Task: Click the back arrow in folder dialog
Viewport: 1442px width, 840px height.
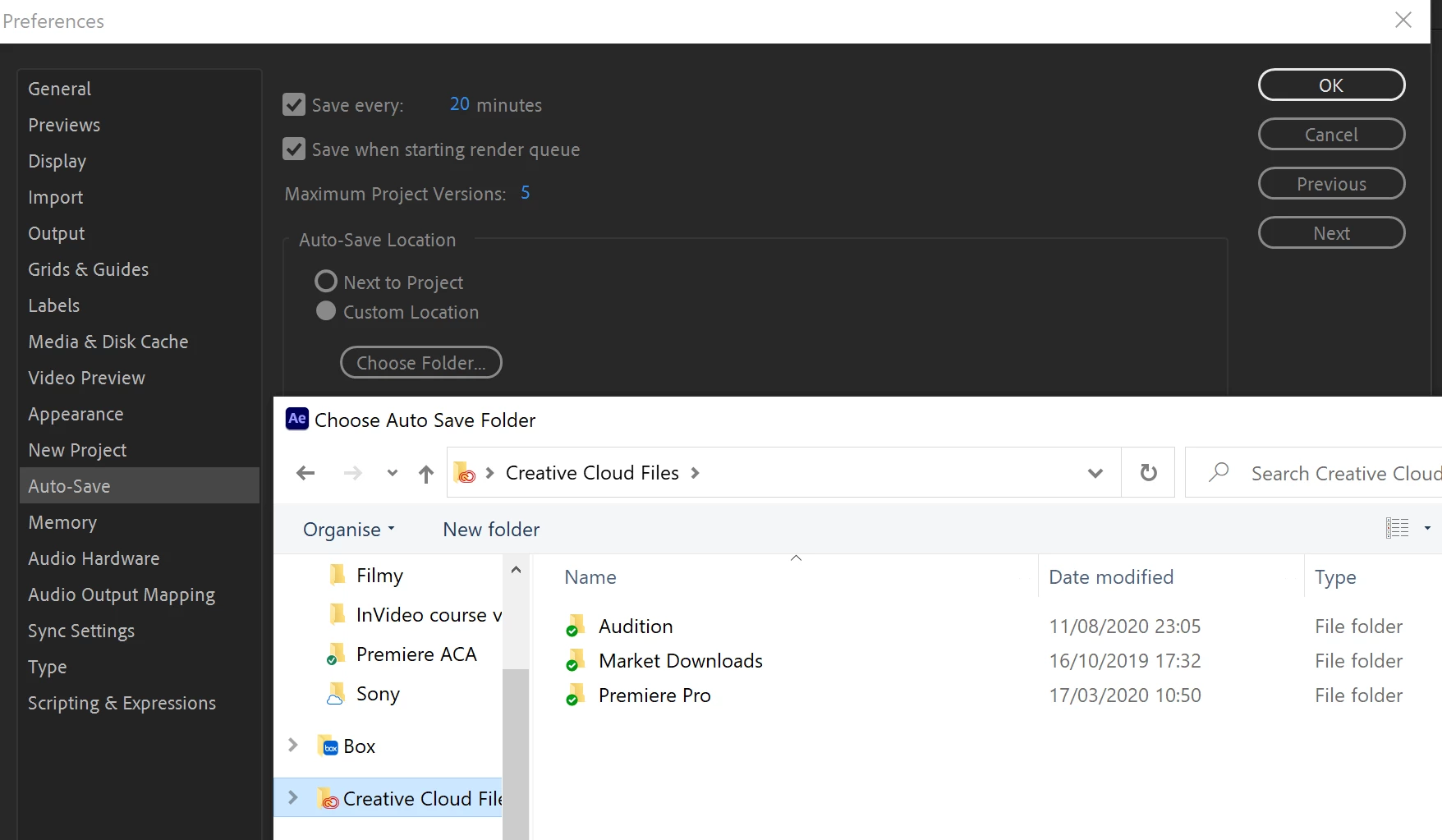Action: point(305,473)
